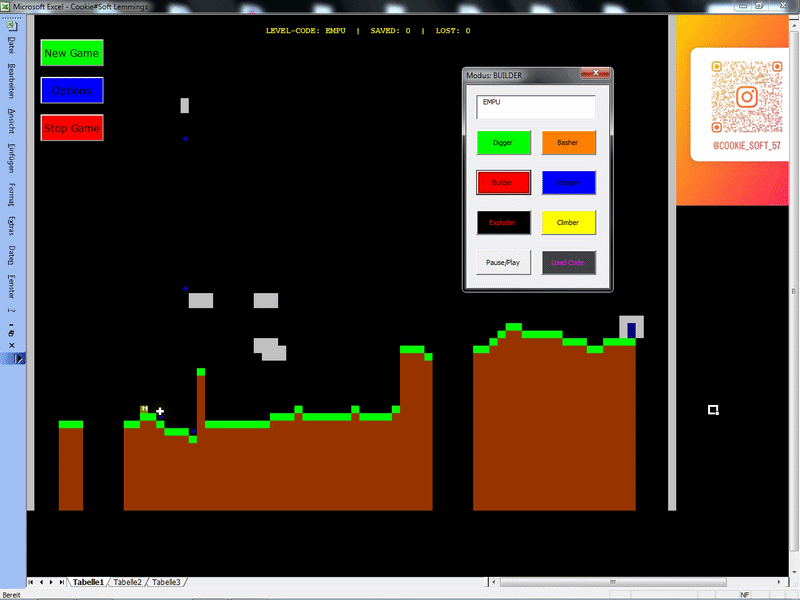800x600 pixels.
Task: Click the EMPU level code input field
Action: [536, 107]
